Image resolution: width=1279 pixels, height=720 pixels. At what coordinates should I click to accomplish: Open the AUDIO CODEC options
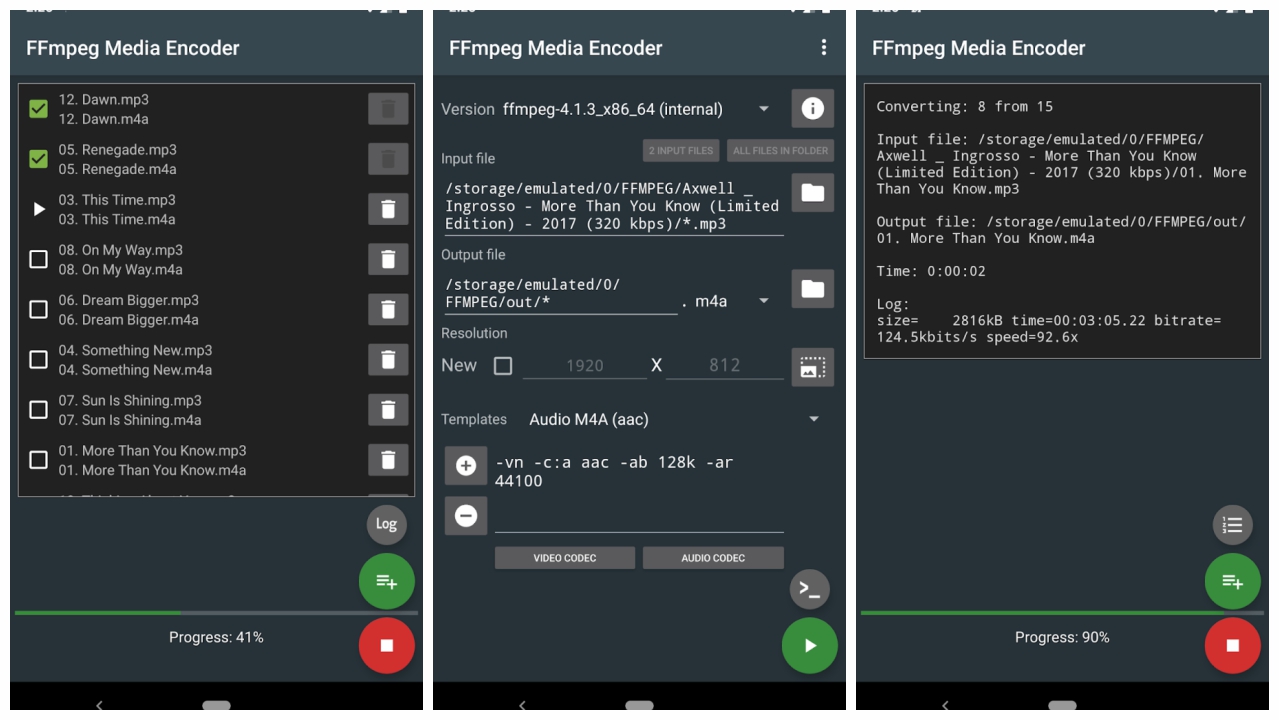pos(713,558)
